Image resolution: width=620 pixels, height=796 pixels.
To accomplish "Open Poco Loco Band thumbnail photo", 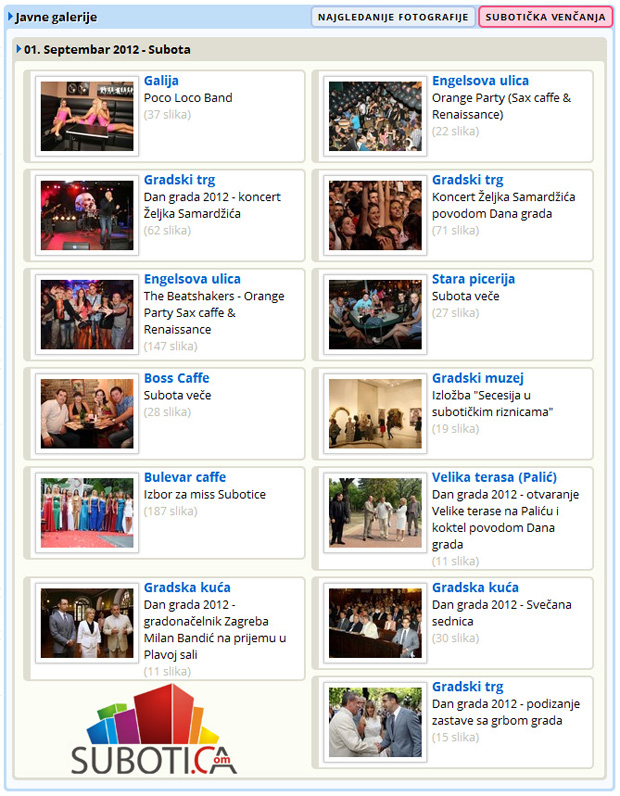I will [87, 116].
